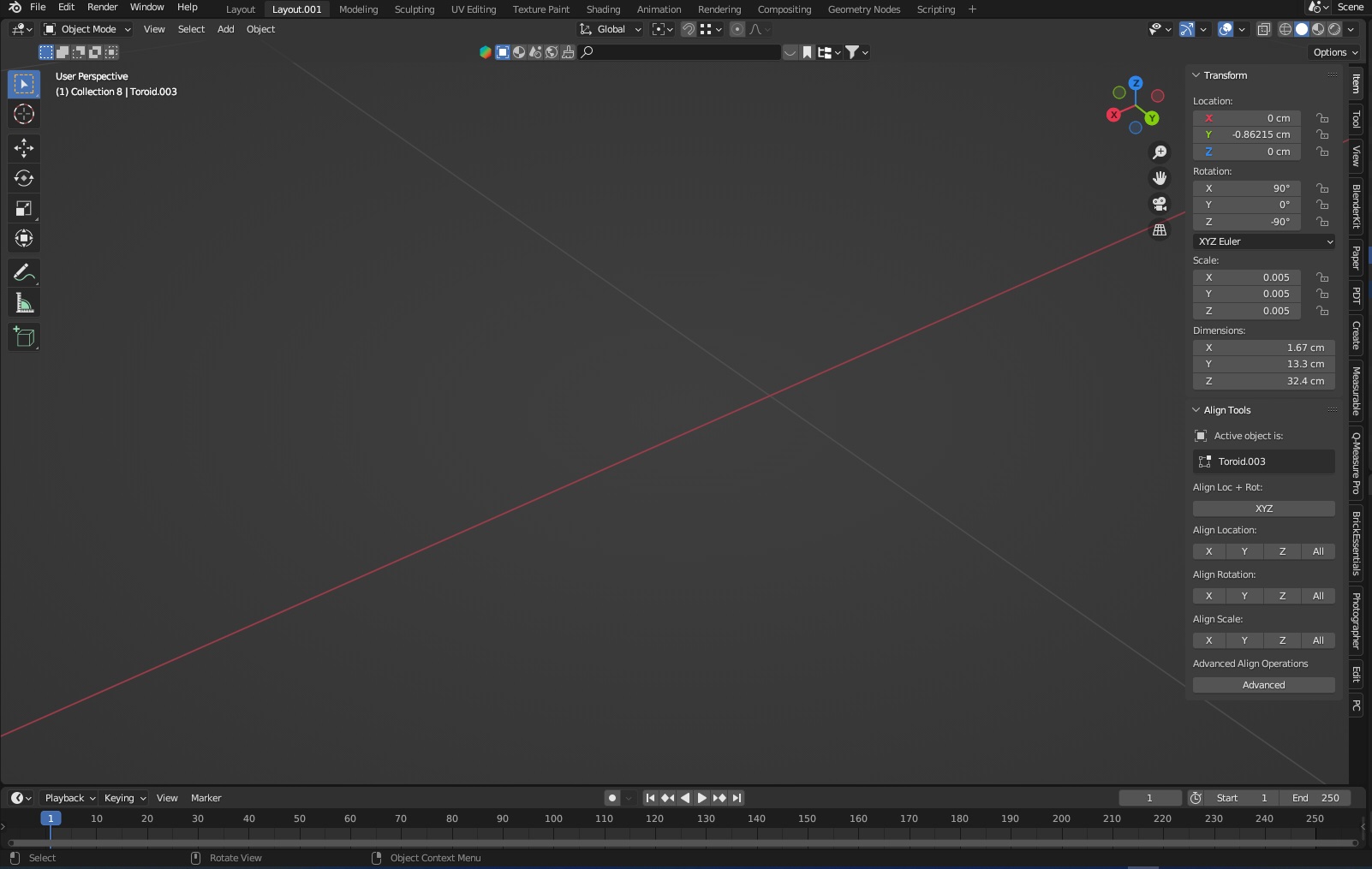Select the Add Cube tool
Viewport: 1372px width, 869px height.
pyautogui.click(x=24, y=337)
